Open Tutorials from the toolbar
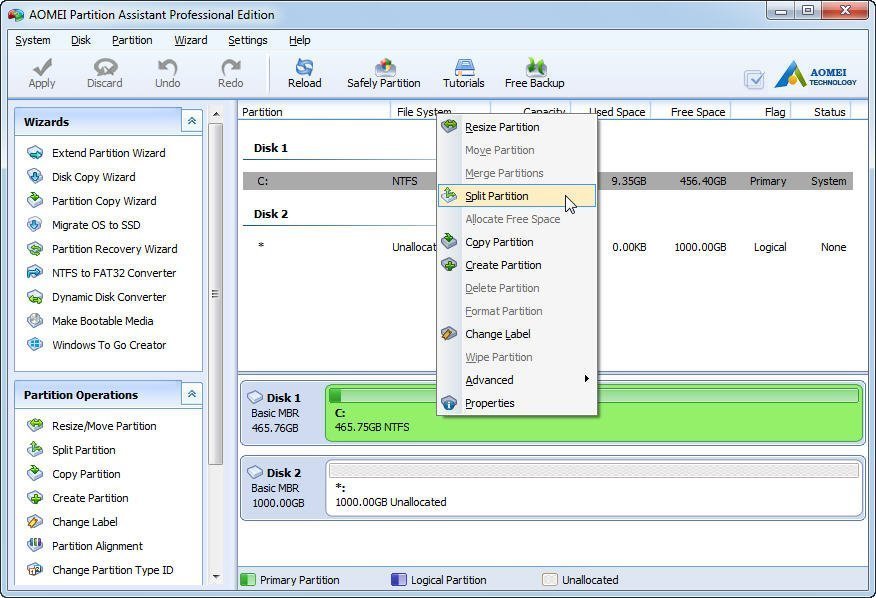 [x=464, y=74]
